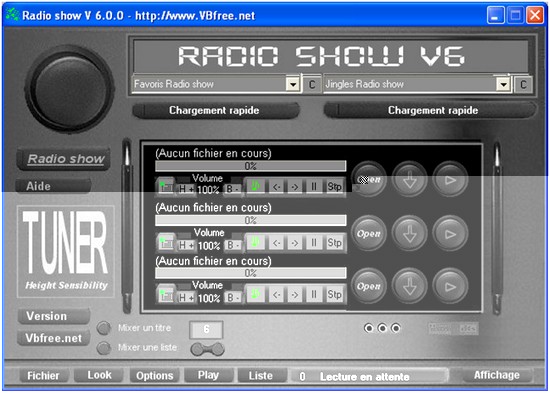Screen dimensions: 550x393
Task: Pause the second player with the II button
Action: (x=314, y=243)
